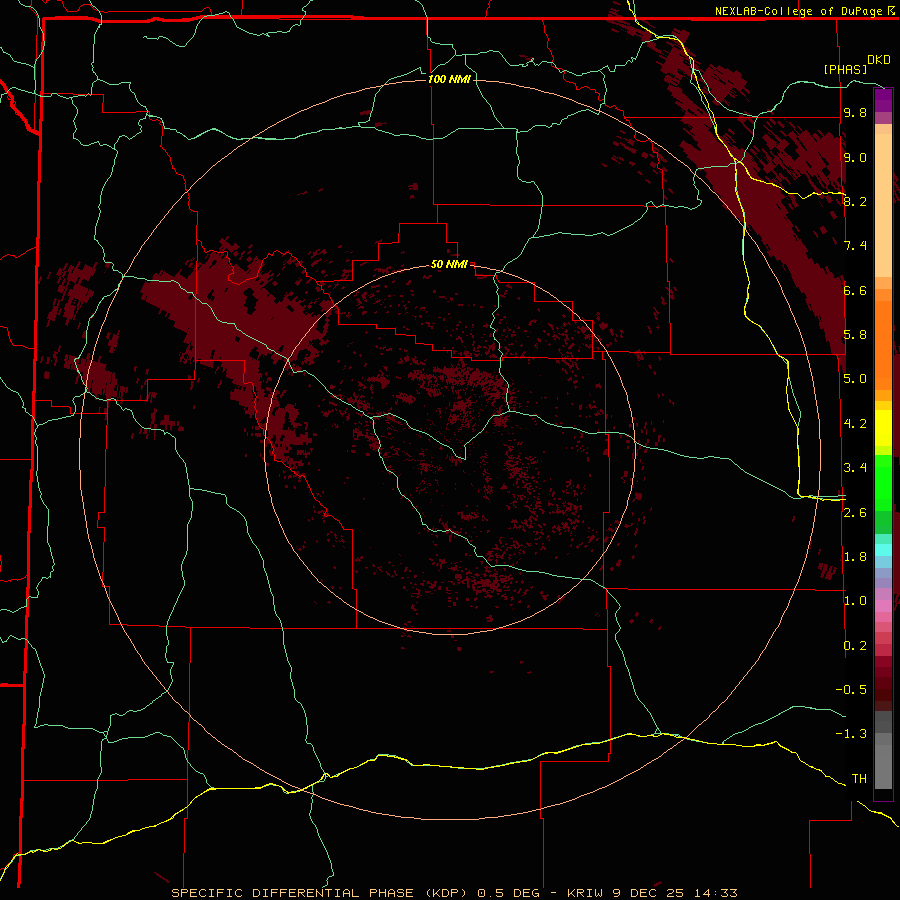Click the DKD label above the color scale
The width and height of the screenshot is (900, 900).
pyautogui.click(x=878, y=59)
